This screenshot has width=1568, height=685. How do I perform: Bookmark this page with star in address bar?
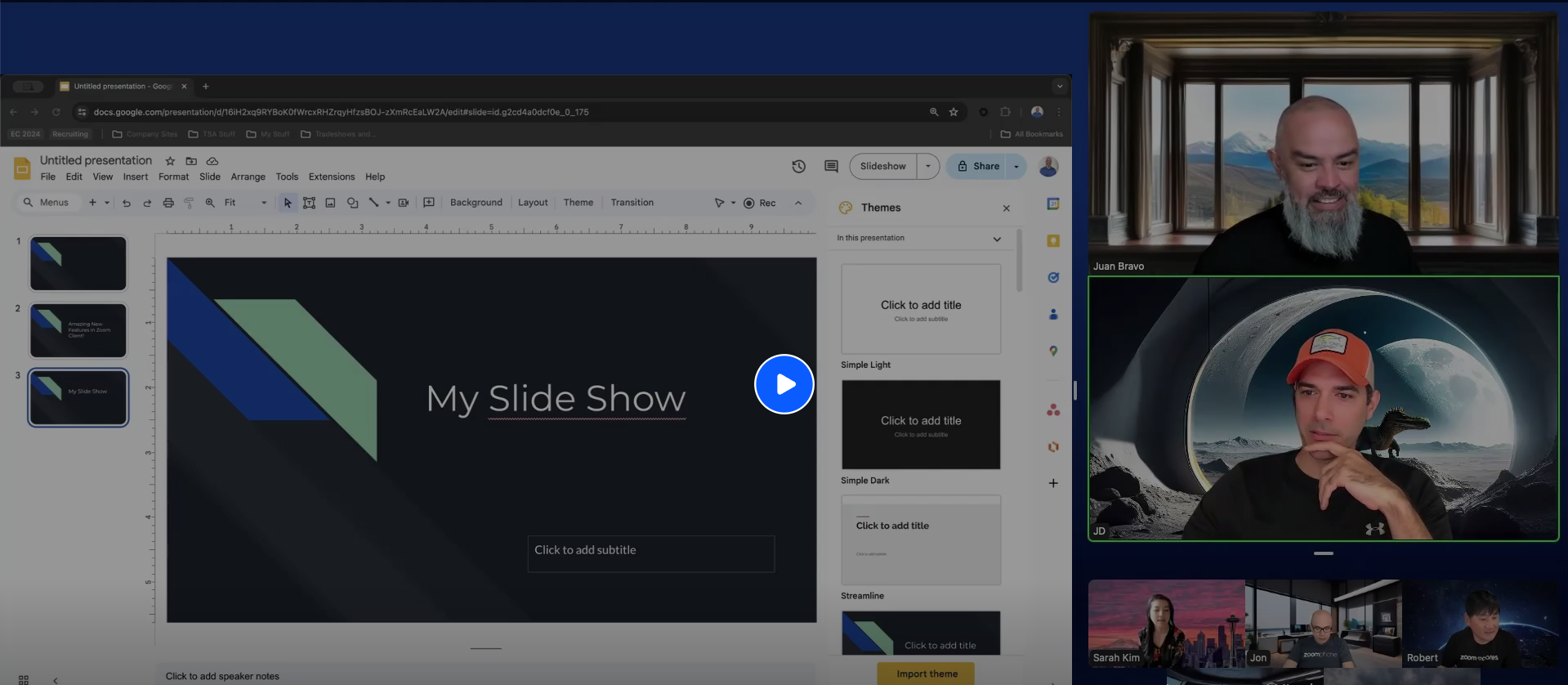954,112
